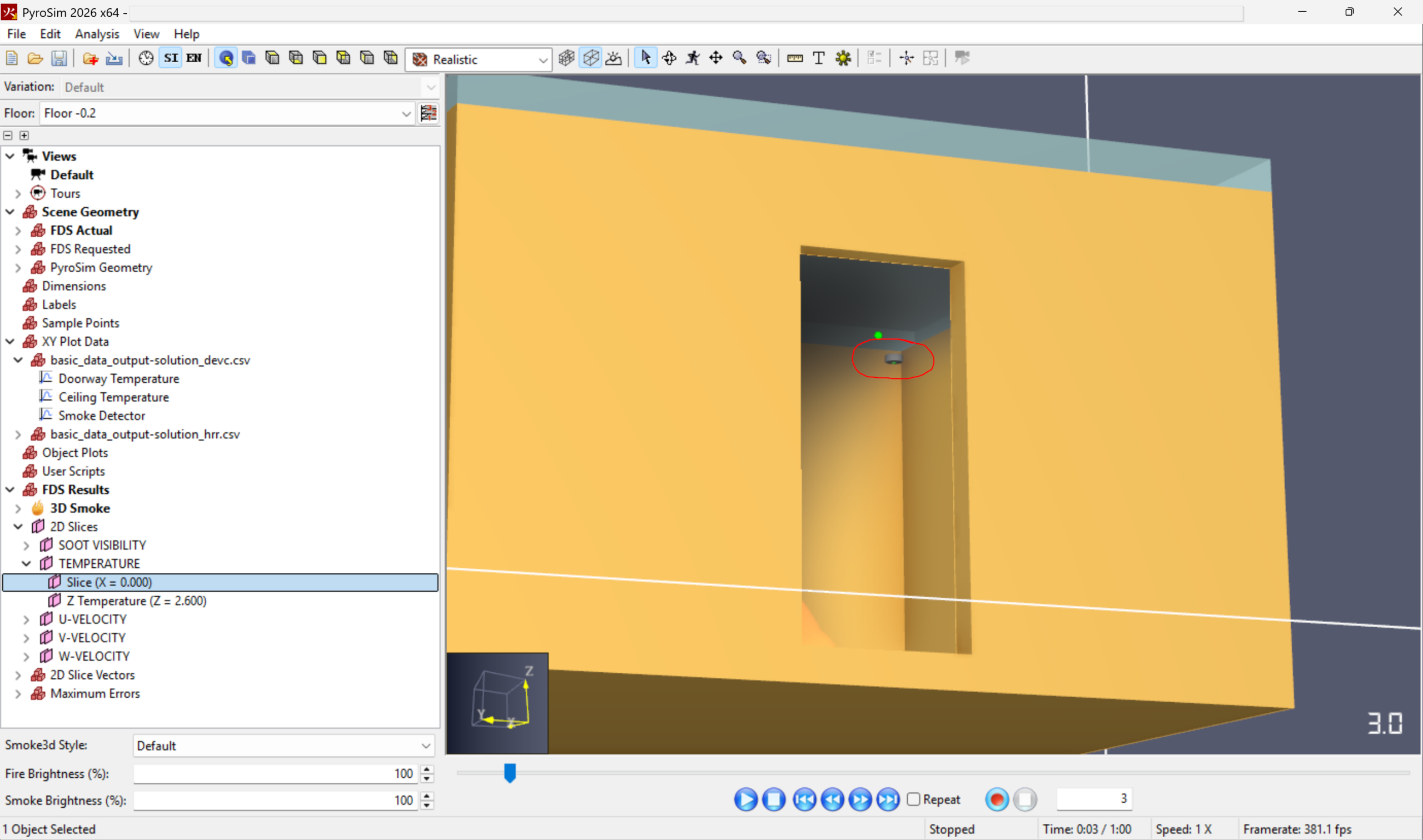This screenshot has width=1423, height=840.
Task: Step forward one frame
Action: (x=860, y=800)
